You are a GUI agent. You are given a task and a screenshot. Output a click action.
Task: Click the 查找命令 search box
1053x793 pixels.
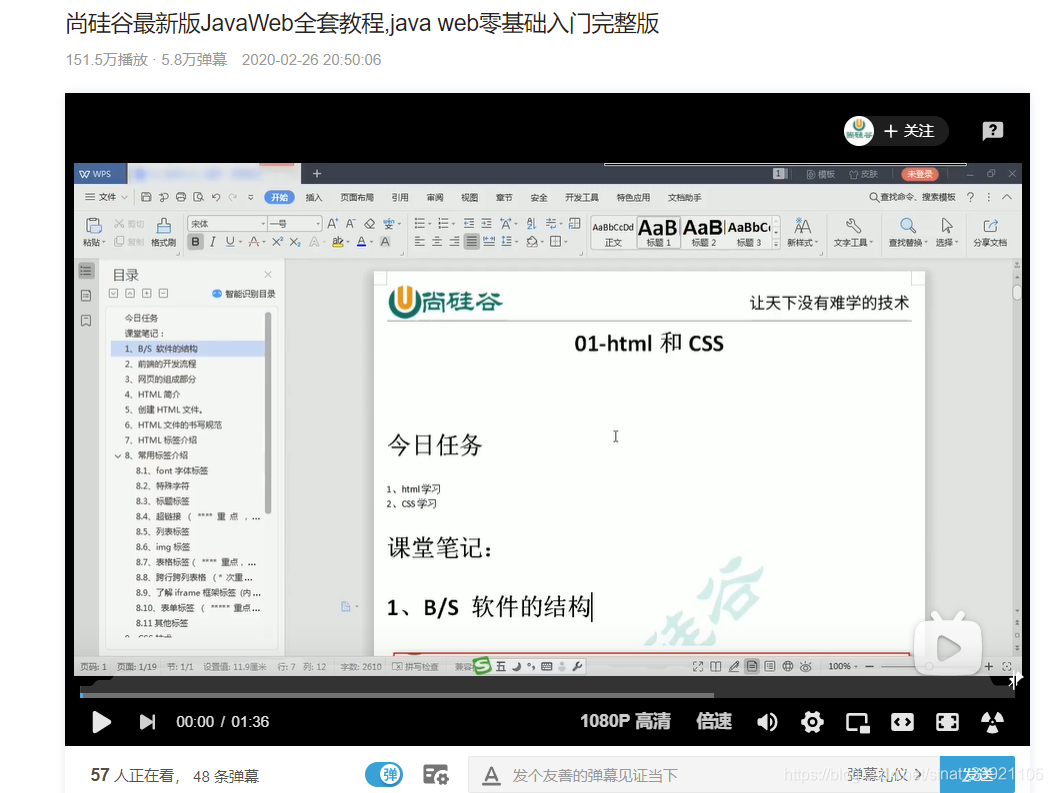(912, 197)
